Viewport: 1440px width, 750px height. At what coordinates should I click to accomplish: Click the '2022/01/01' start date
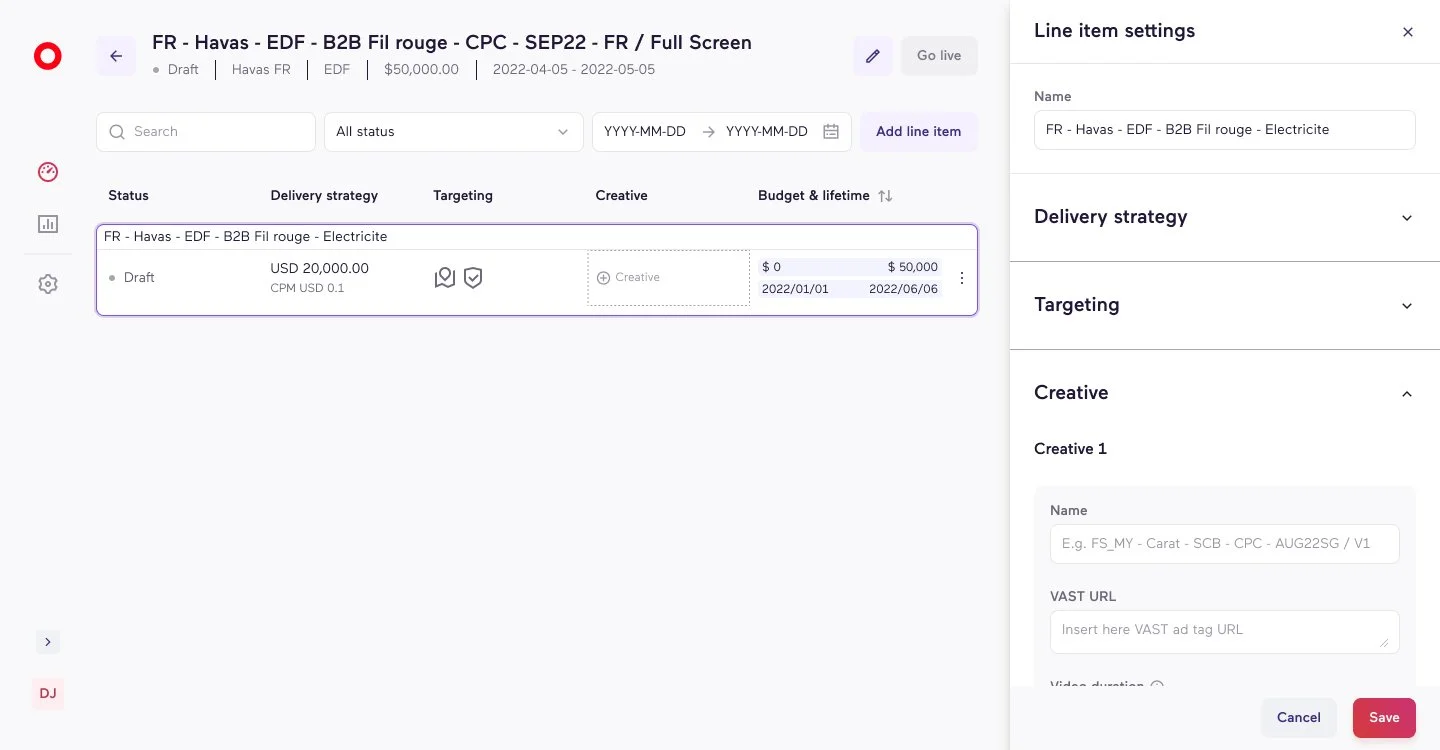click(795, 289)
